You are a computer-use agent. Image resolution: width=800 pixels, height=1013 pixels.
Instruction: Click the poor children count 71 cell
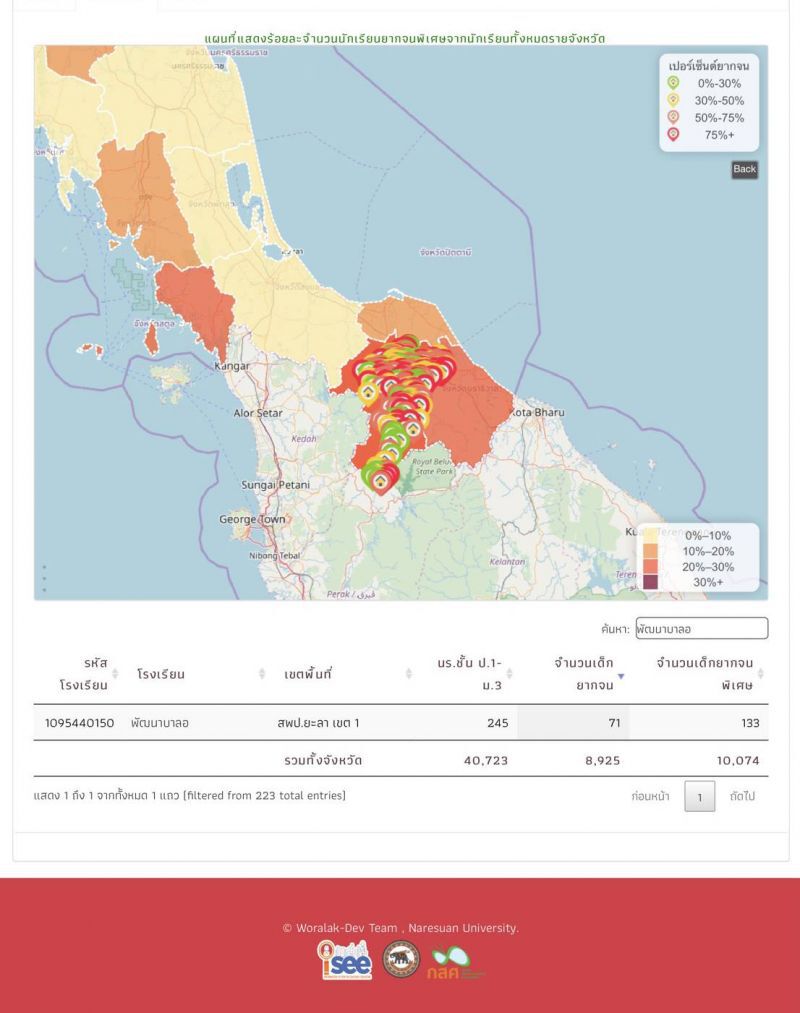click(615, 723)
